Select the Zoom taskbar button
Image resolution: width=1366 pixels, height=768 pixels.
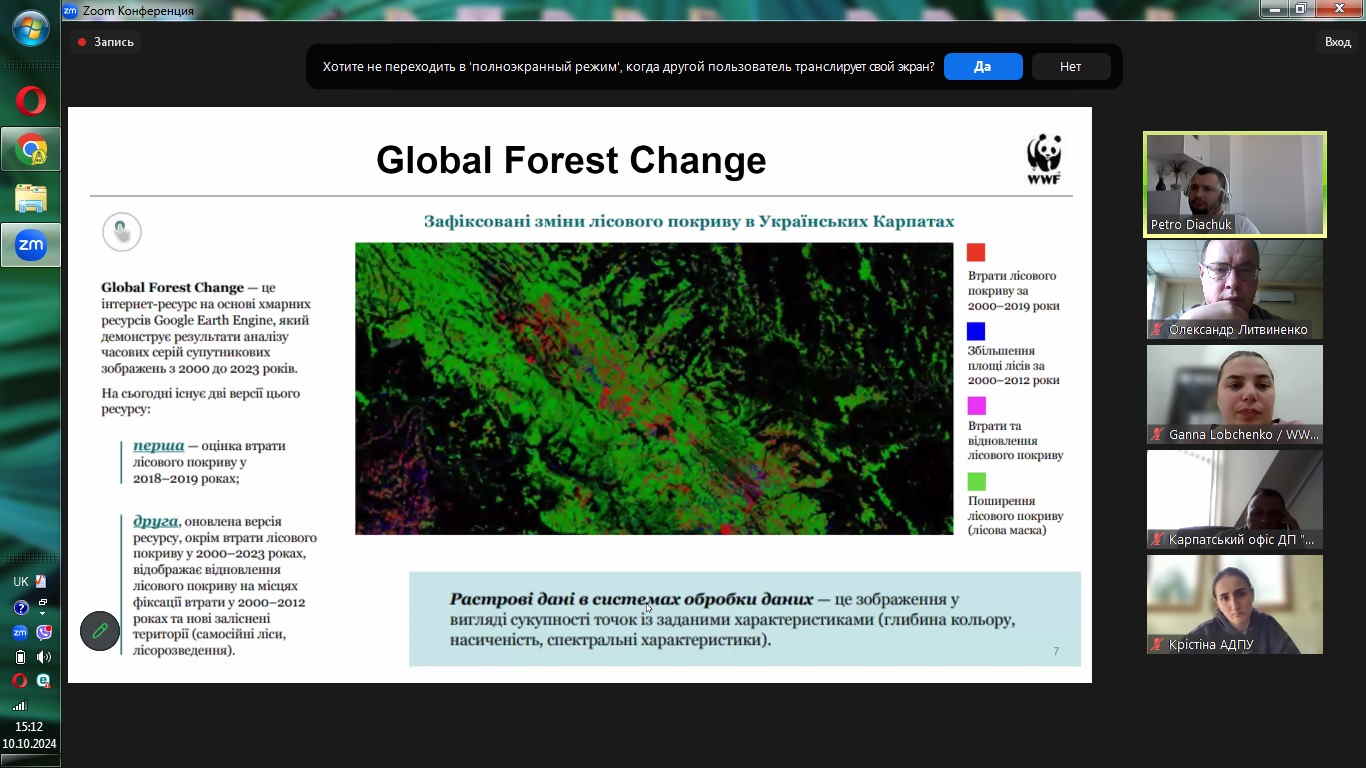[30, 245]
